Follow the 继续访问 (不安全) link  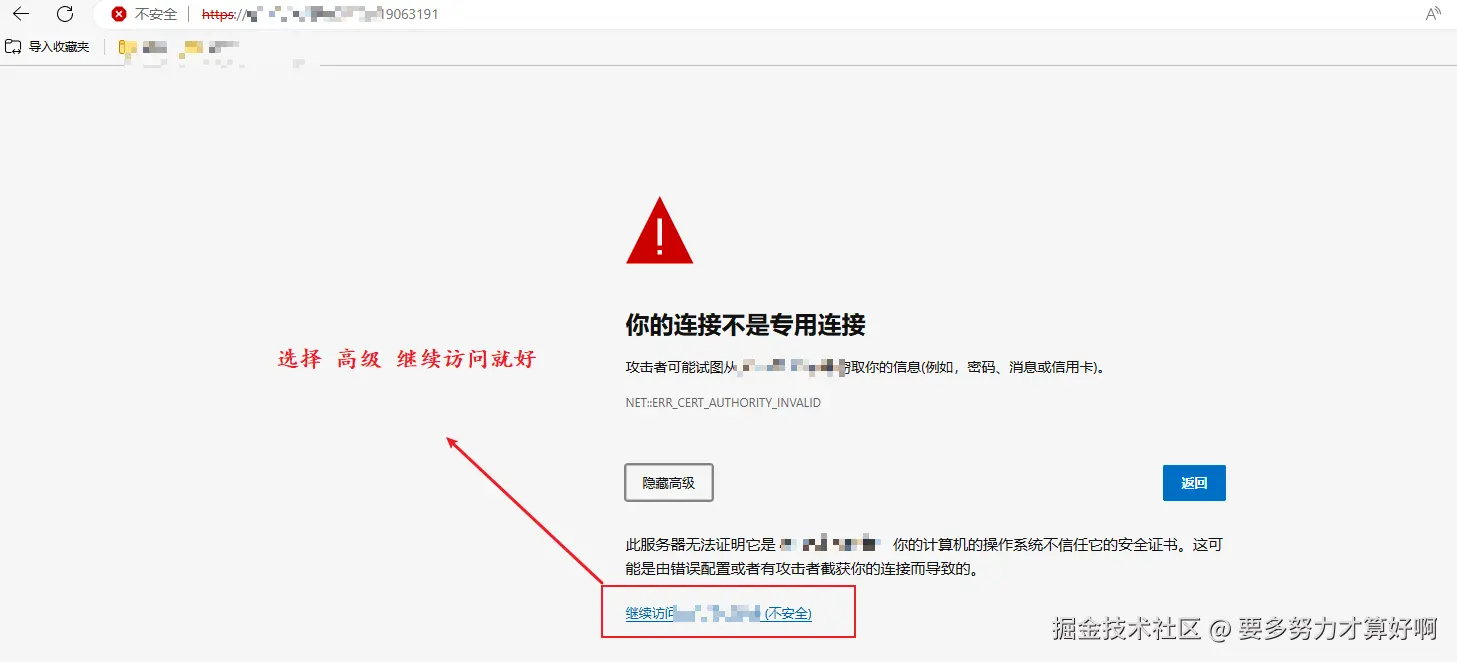point(718,613)
